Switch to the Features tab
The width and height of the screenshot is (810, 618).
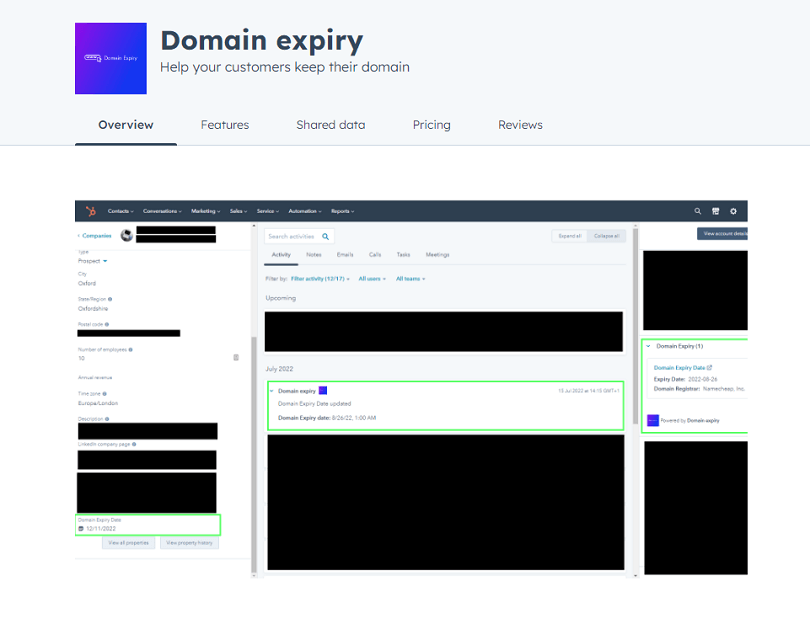[x=225, y=125]
